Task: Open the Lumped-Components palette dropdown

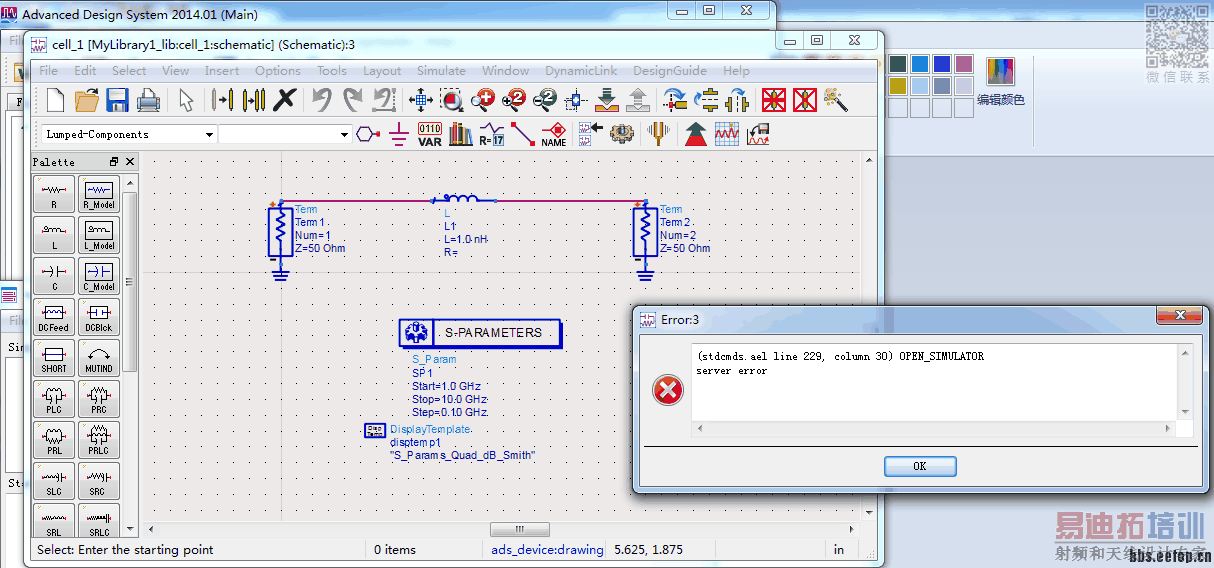Action: click(x=128, y=134)
